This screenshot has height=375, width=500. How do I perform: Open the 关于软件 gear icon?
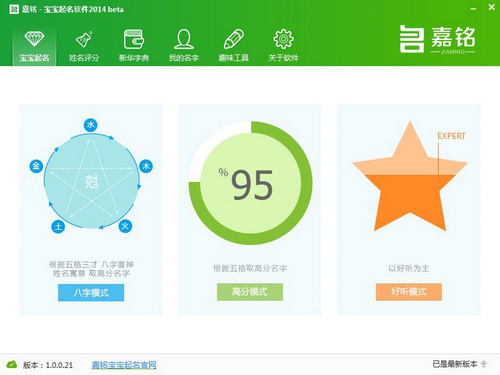coord(283,39)
